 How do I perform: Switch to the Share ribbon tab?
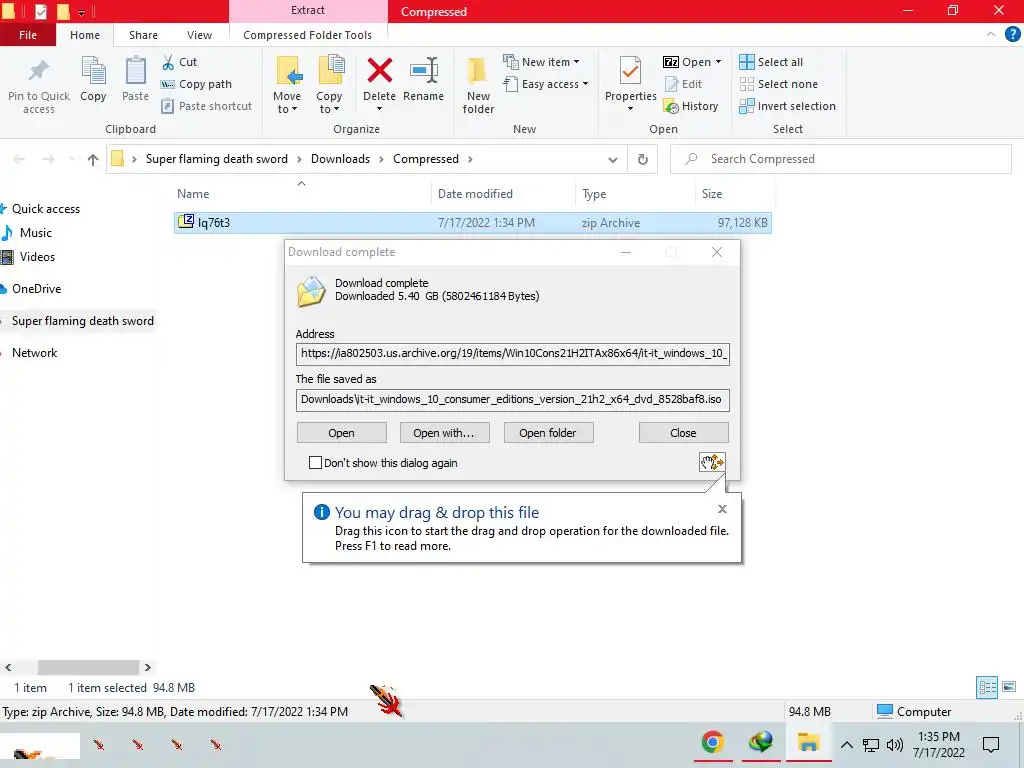click(x=143, y=35)
